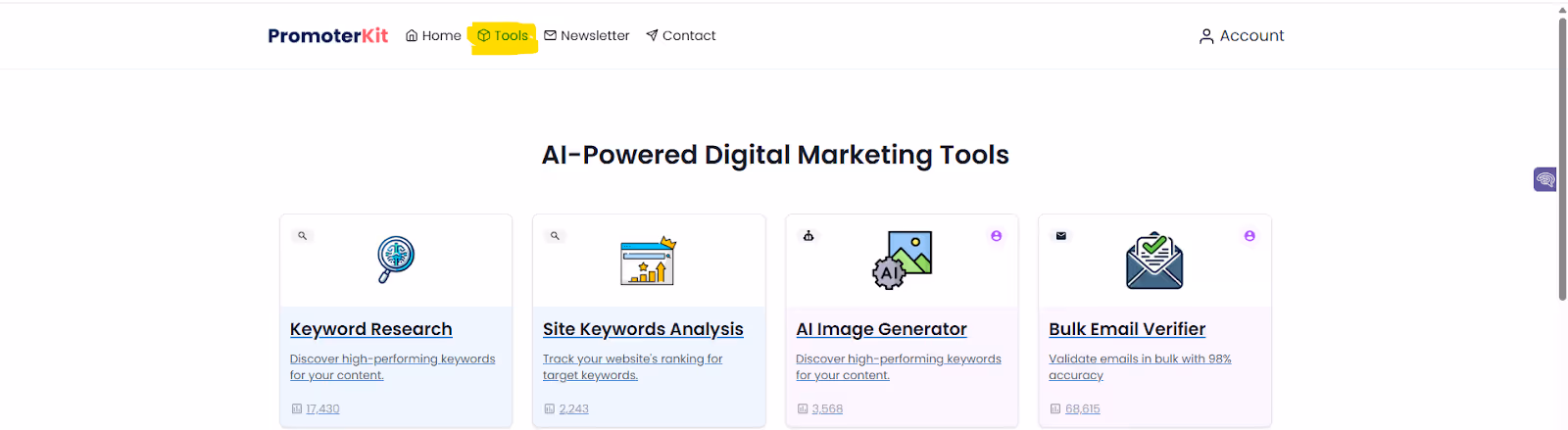Go to Home in navigation
The width and height of the screenshot is (1568, 430).
coord(433,35)
